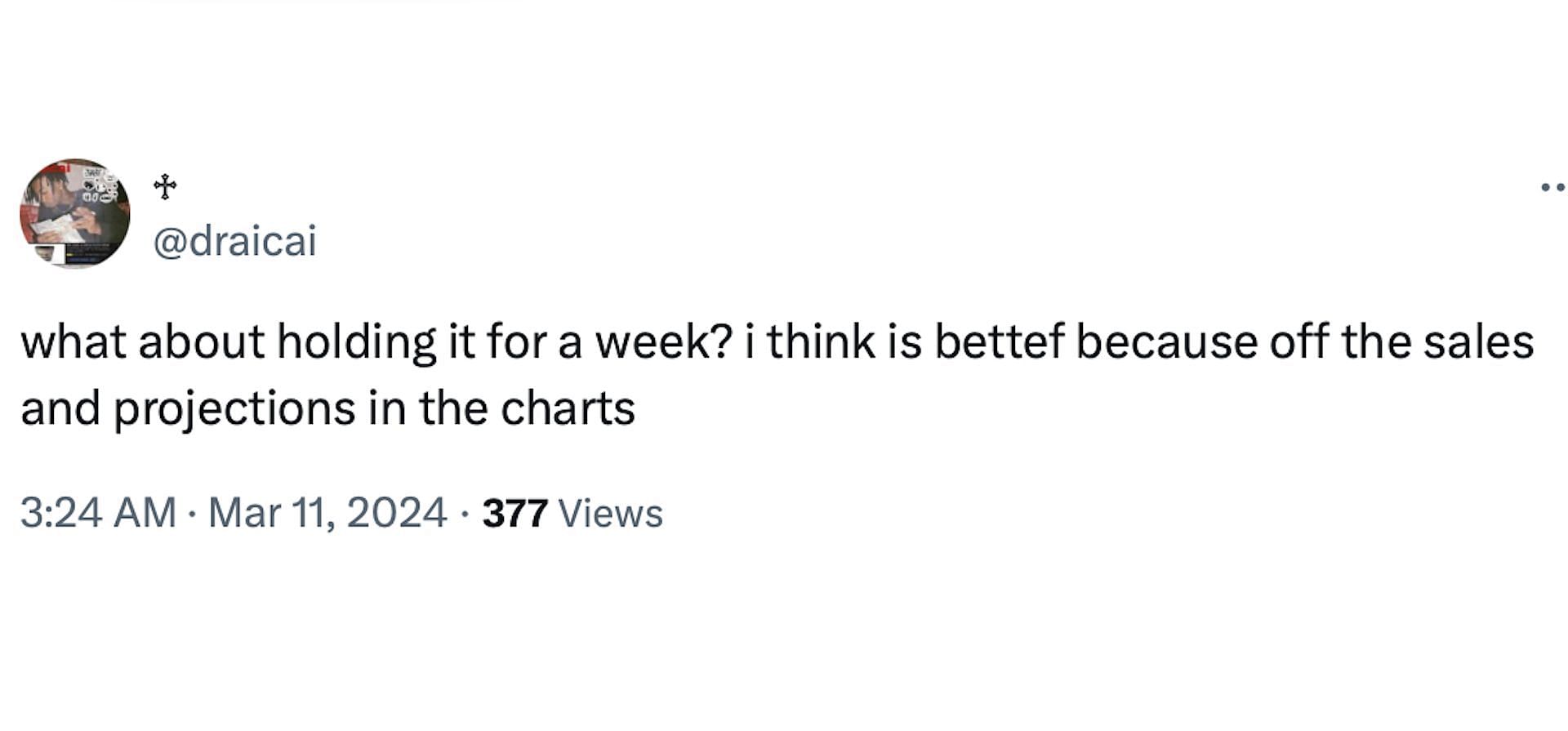Click the Mar 11, 2024 date

(327, 513)
